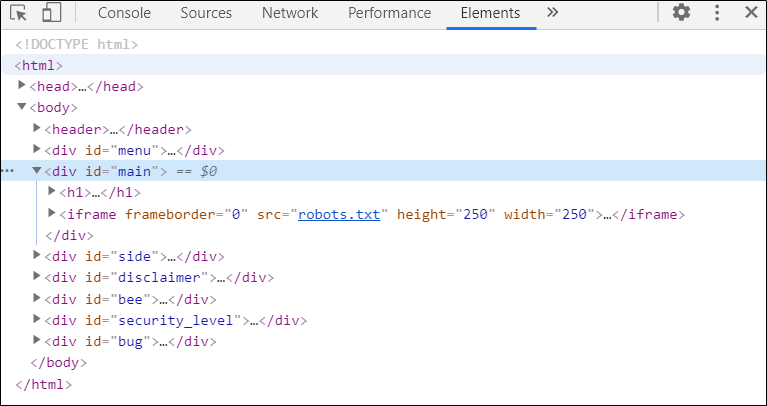Close the DevTools panel
This screenshot has height=406, width=767.
(751, 13)
